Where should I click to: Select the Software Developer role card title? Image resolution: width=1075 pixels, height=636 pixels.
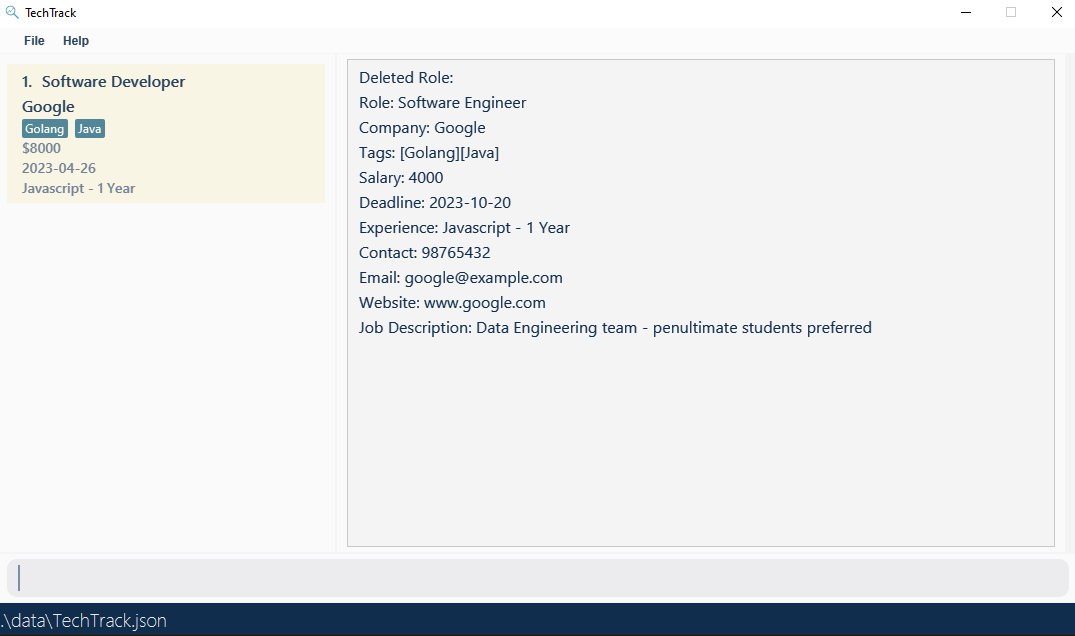pyautogui.click(x=113, y=82)
